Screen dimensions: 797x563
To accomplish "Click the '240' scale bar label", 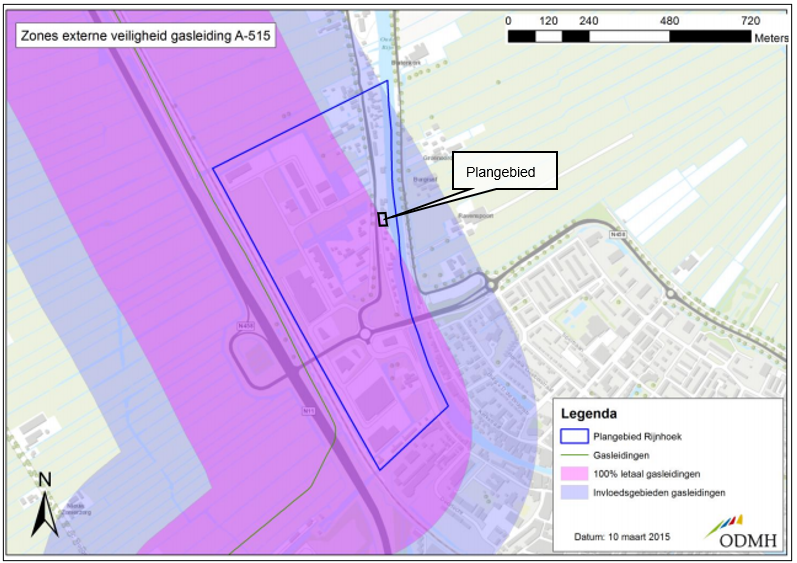I will tap(589, 21).
